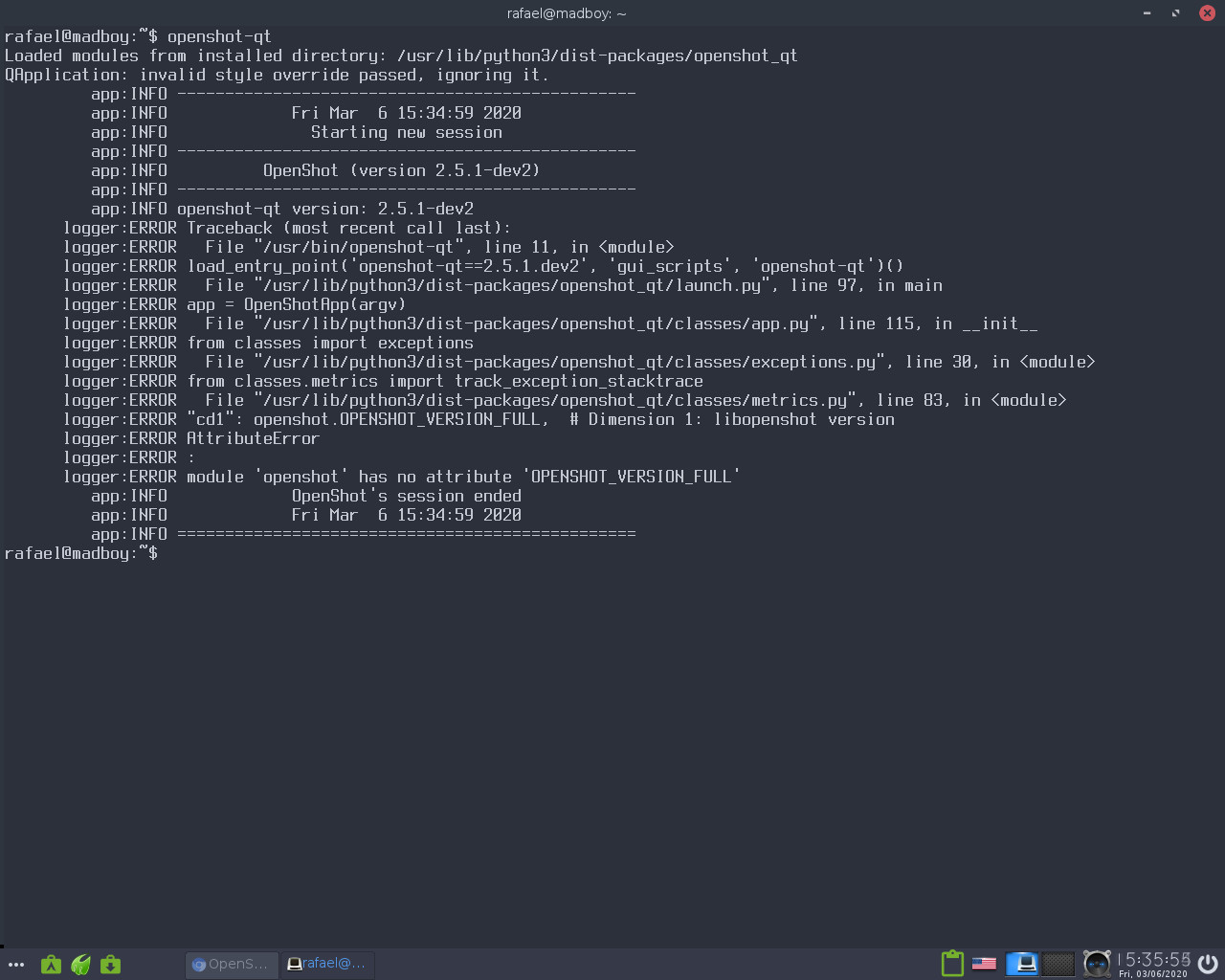This screenshot has width=1225, height=980.
Task: Open the green leaf Midori browser launcher
Action: click(81, 964)
